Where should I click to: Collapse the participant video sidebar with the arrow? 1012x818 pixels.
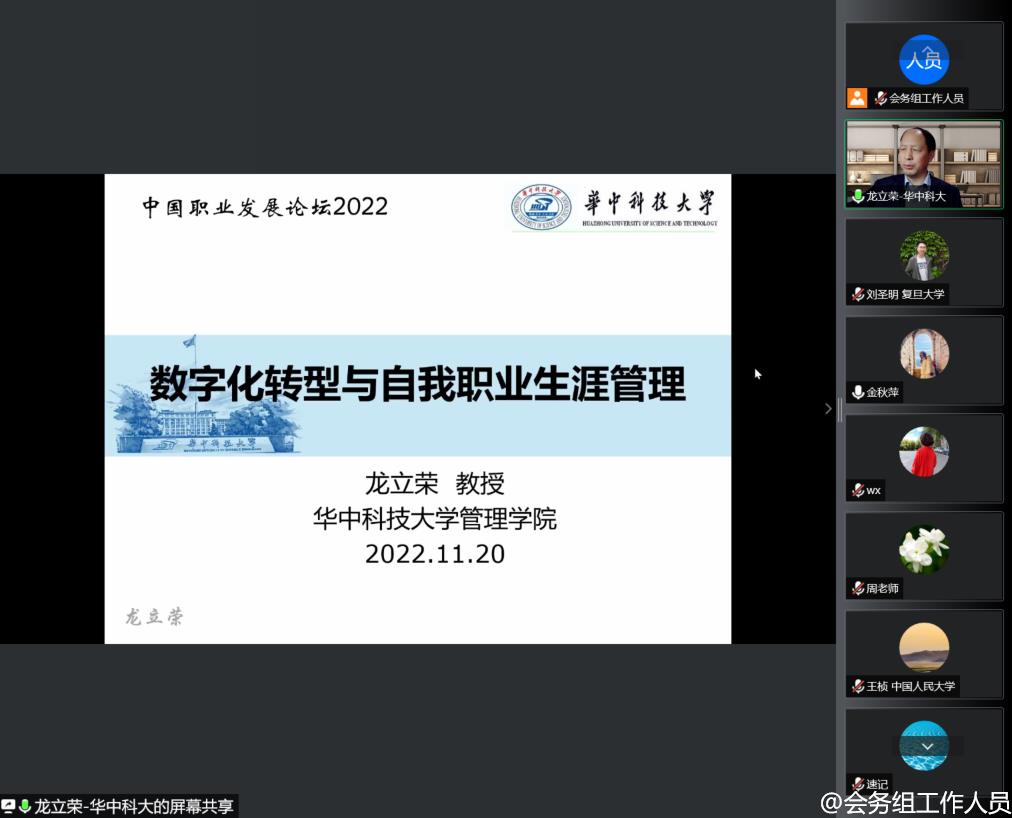coord(827,408)
